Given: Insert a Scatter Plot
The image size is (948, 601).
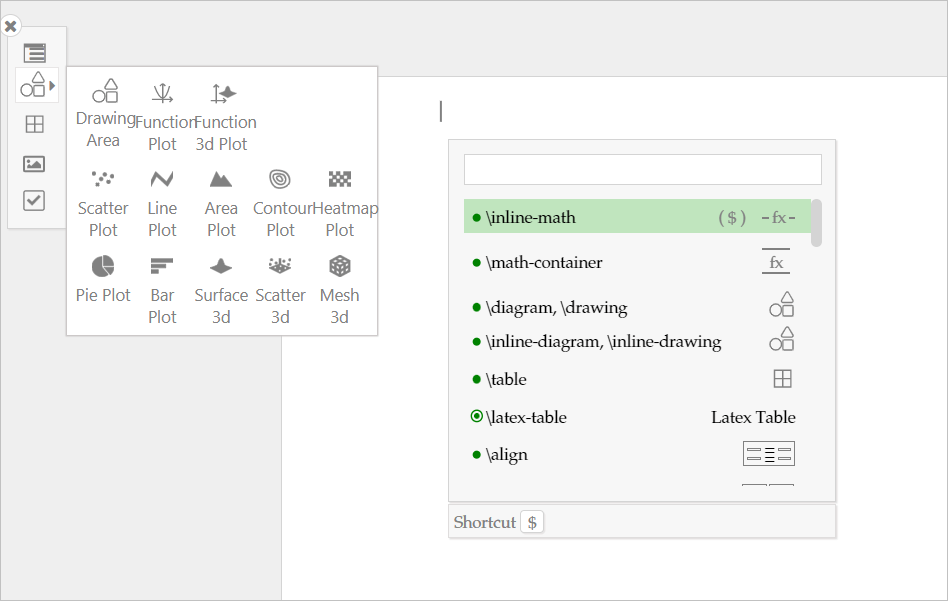Looking at the screenshot, I should pos(103,180).
